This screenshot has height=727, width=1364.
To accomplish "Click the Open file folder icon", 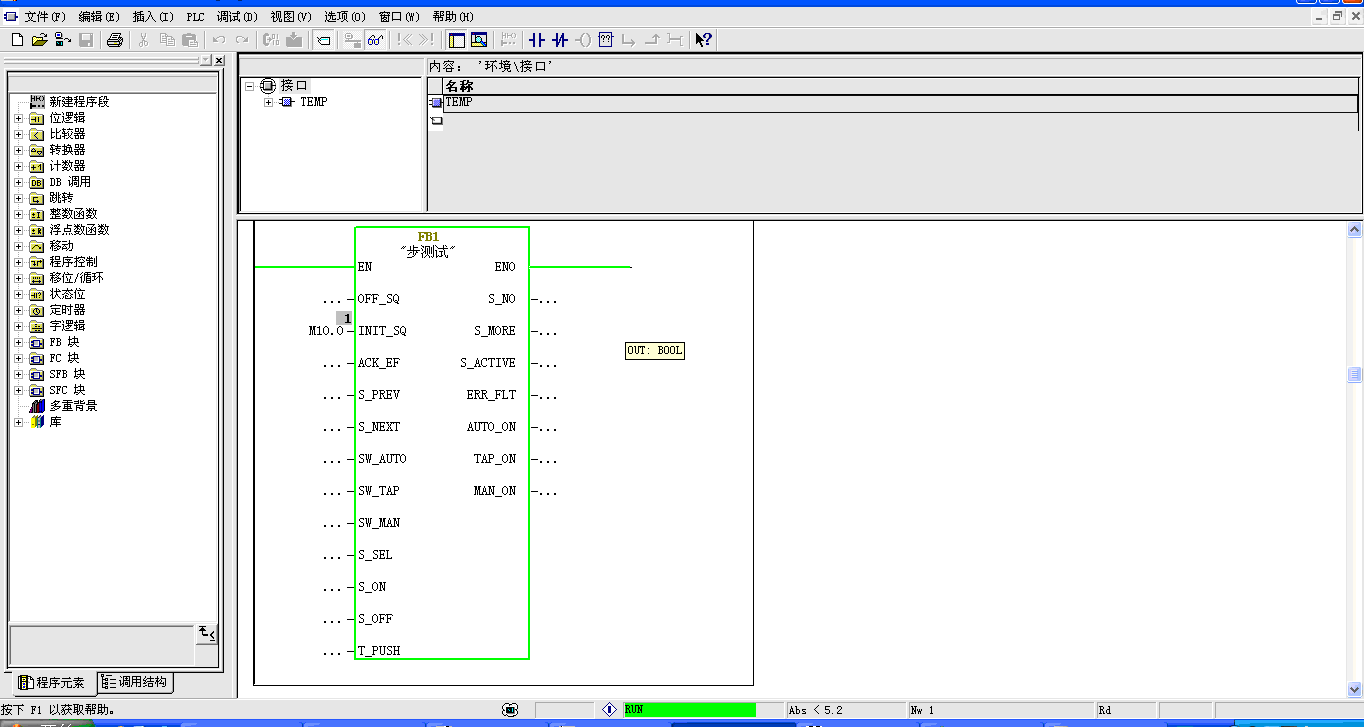I will point(39,40).
